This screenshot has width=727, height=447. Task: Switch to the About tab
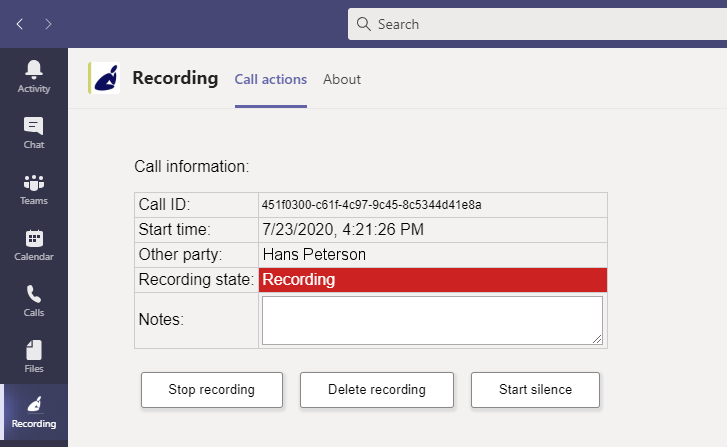pyautogui.click(x=342, y=79)
